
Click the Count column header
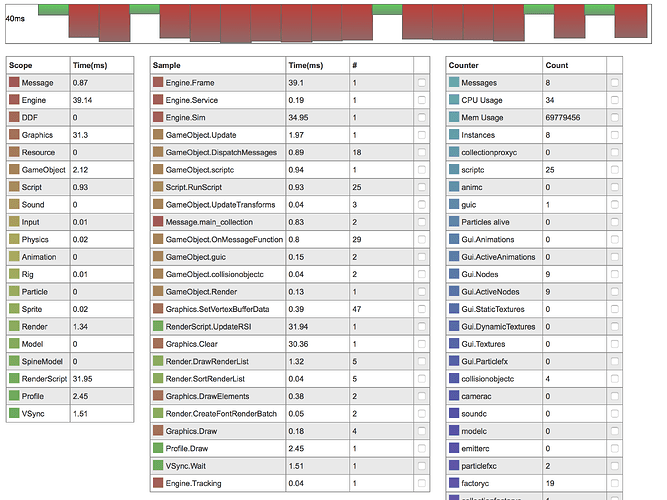coord(557,65)
